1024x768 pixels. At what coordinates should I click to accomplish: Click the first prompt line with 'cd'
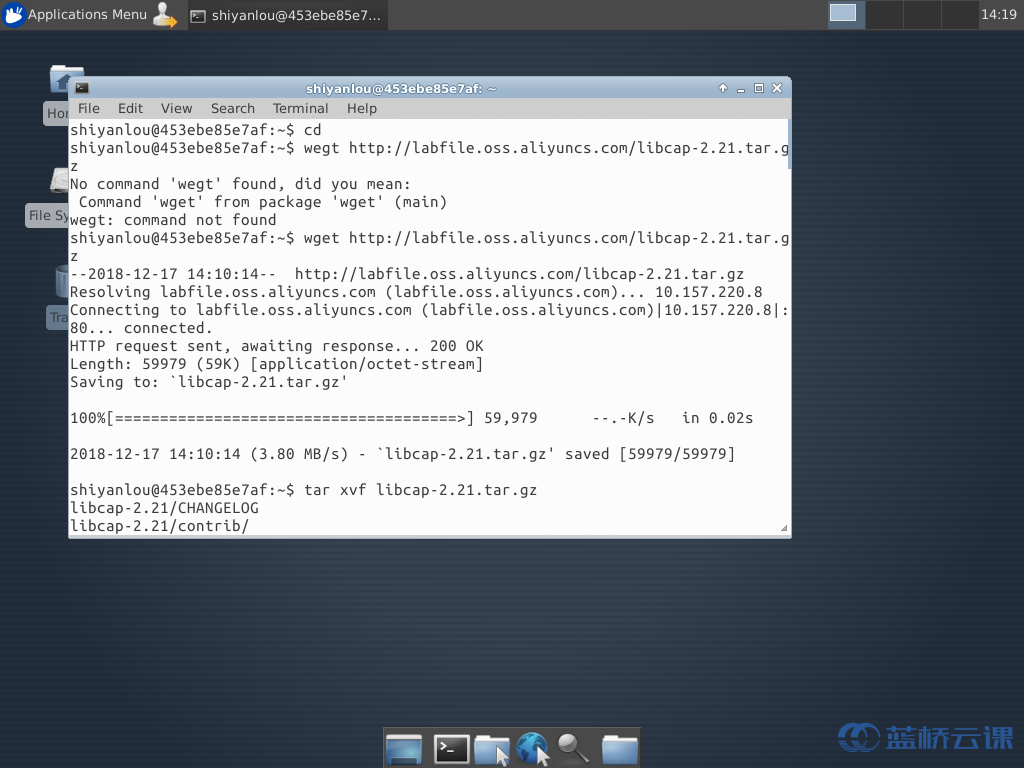tap(195, 130)
